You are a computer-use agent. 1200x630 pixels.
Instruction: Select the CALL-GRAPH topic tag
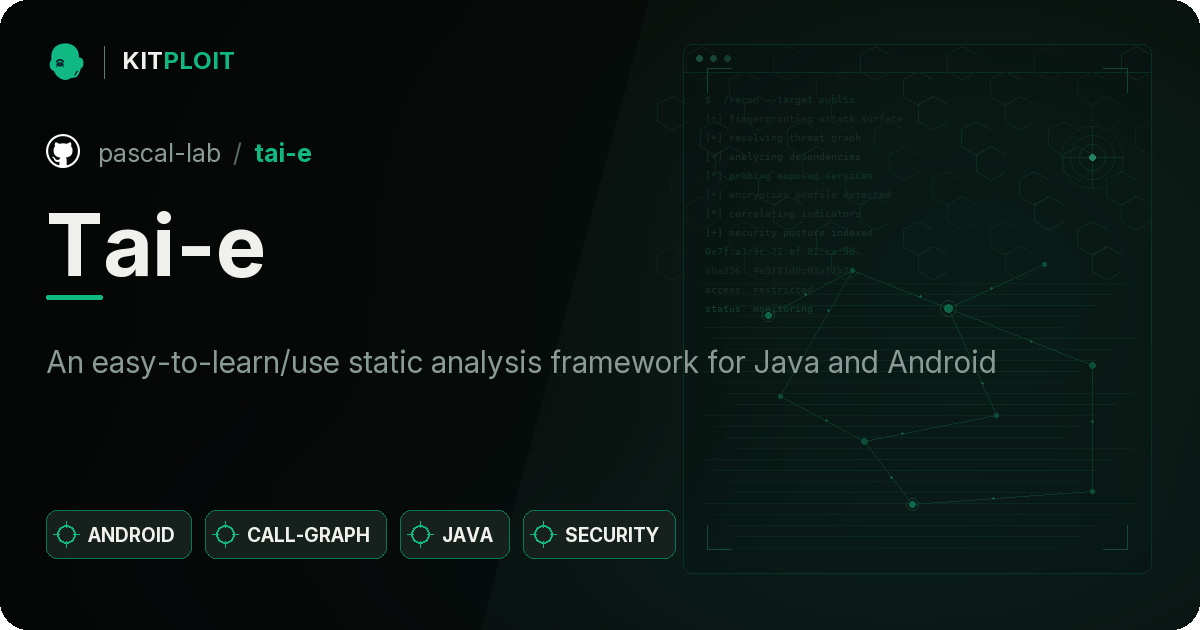click(296, 534)
